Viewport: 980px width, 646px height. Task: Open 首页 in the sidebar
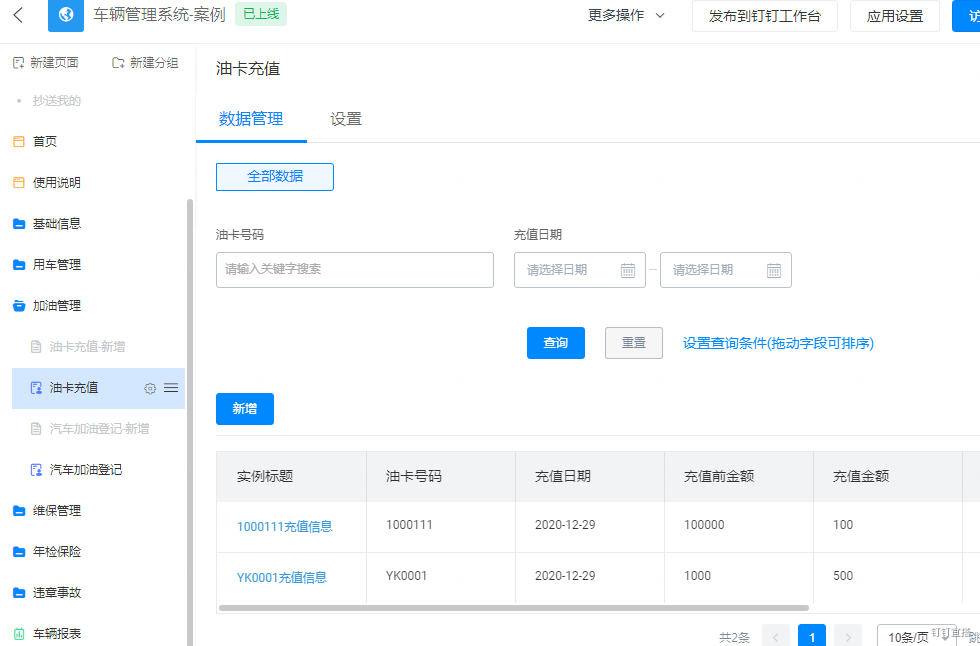tap(45, 142)
